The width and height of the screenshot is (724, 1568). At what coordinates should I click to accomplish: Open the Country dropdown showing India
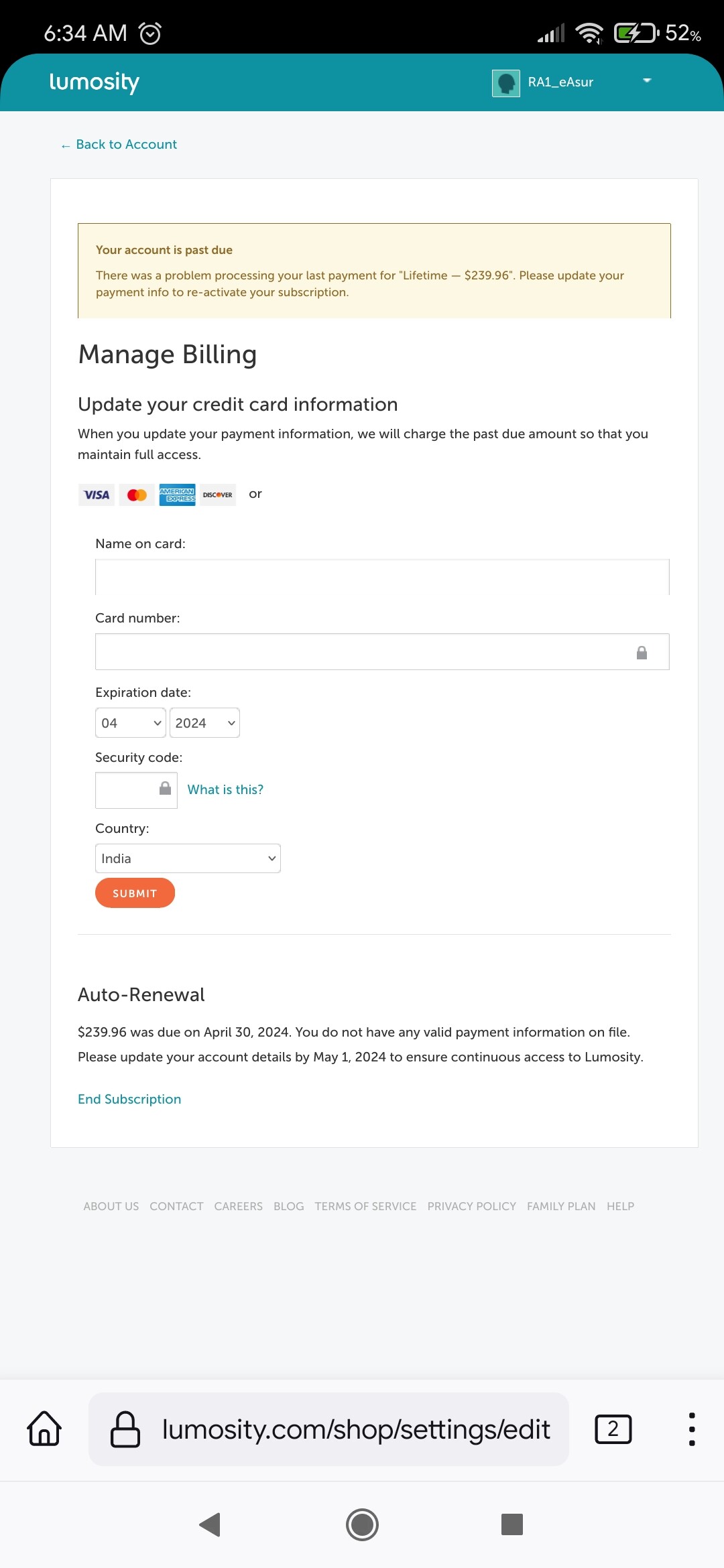tap(188, 859)
